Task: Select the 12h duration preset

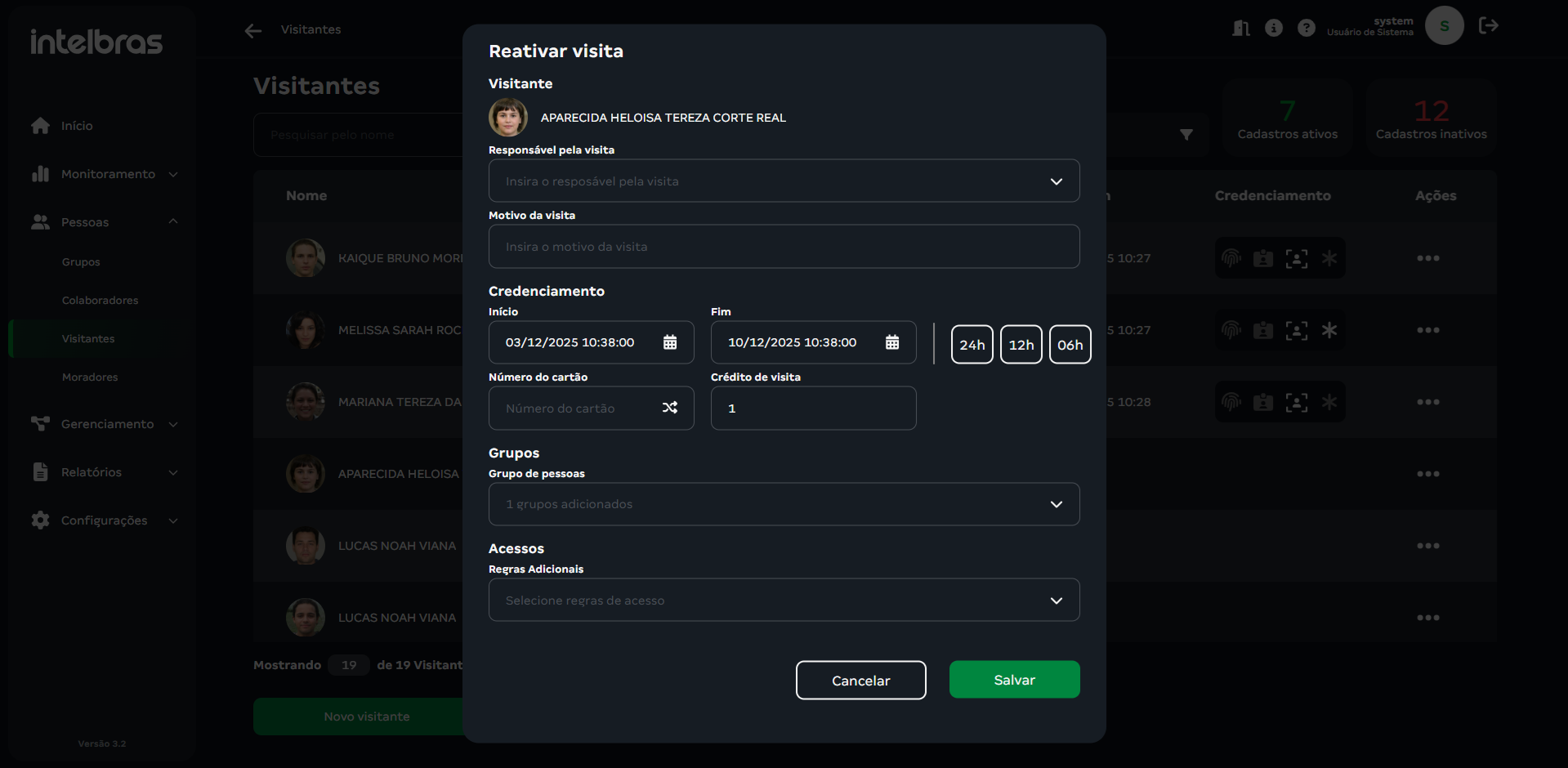Action: point(1021,345)
